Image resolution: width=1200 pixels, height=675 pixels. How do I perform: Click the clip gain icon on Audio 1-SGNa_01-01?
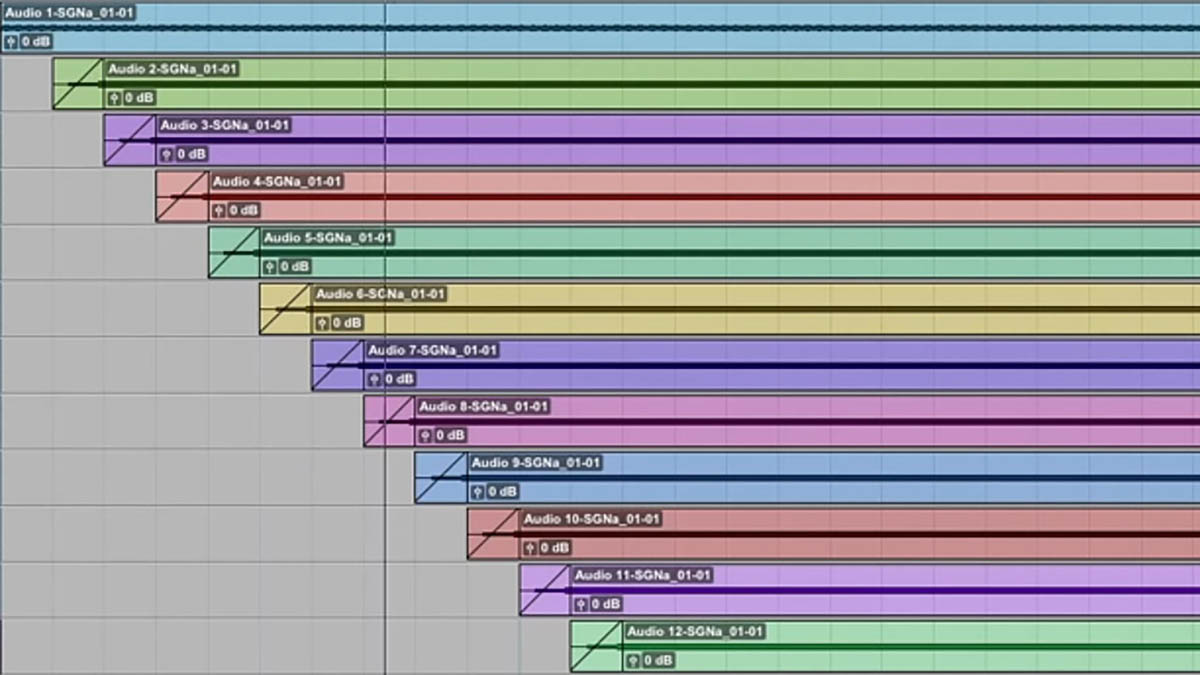coord(11,42)
